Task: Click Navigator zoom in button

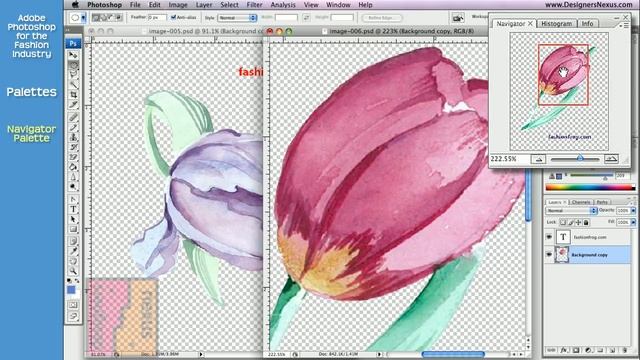Action: [x=611, y=159]
